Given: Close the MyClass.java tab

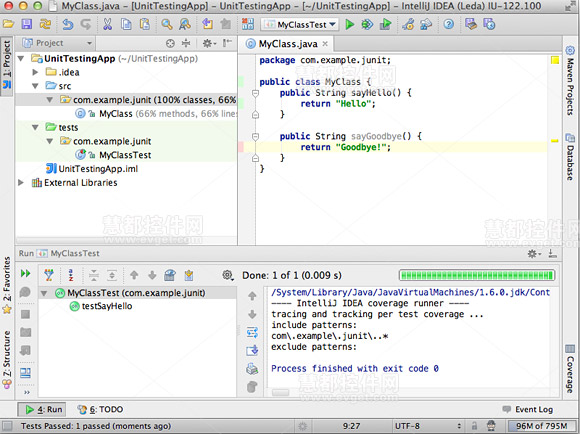Looking at the screenshot, I should [325, 44].
